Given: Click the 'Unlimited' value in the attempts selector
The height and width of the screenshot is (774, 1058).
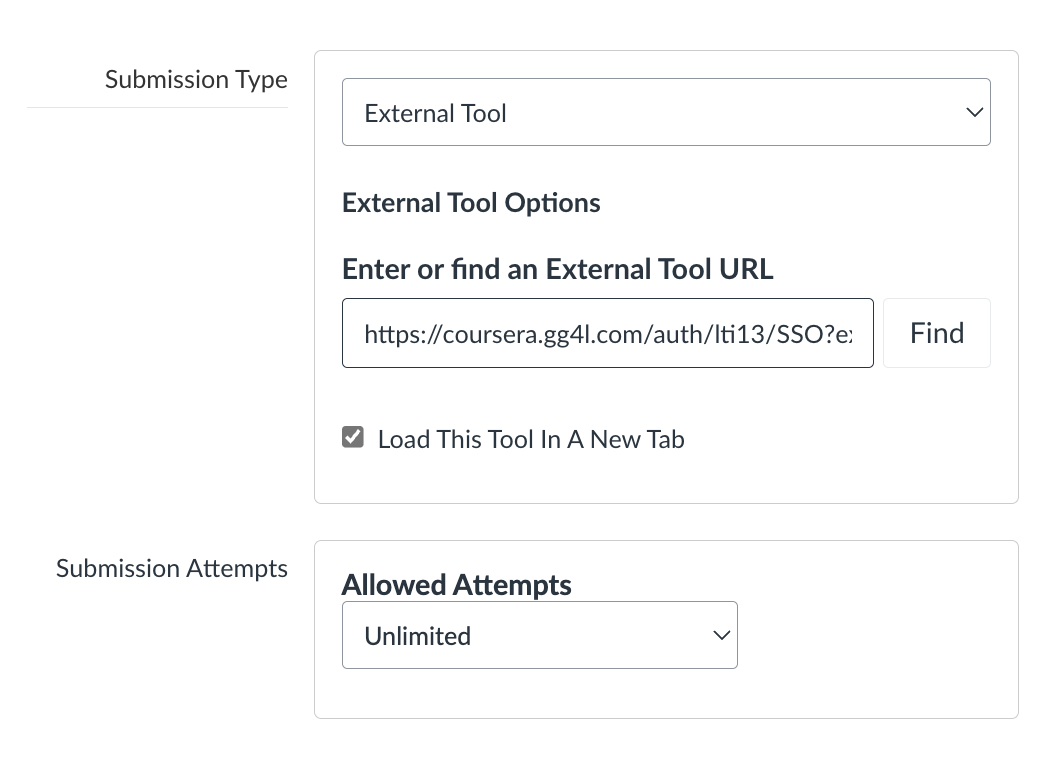Looking at the screenshot, I should click(417, 636).
